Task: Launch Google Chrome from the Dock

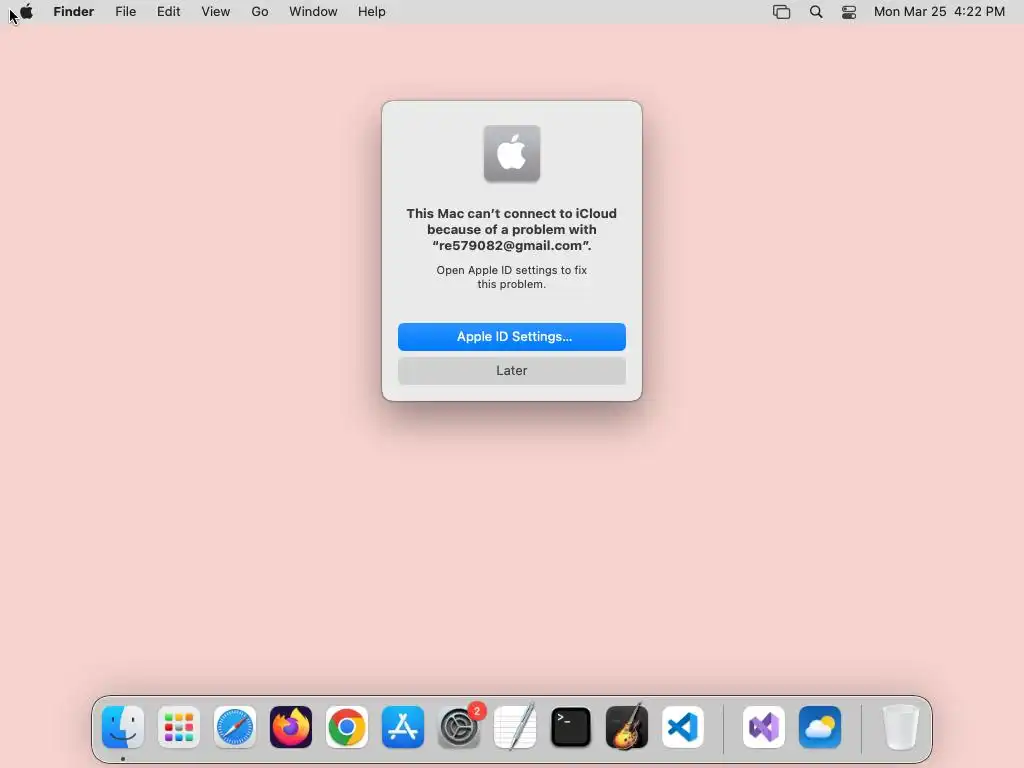Action: click(347, 727)
